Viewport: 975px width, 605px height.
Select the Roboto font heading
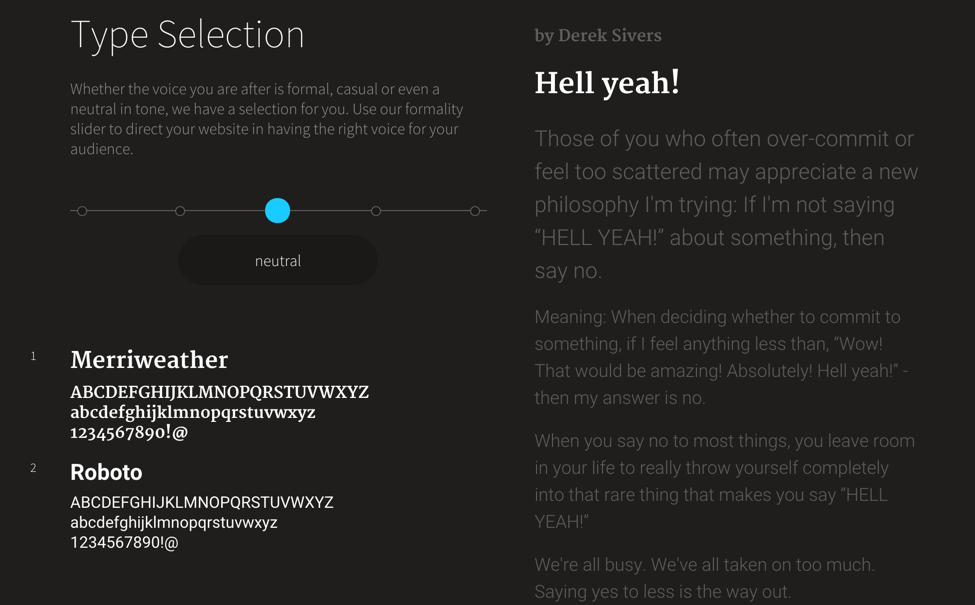pyautogui.click(x=106, y=472)
